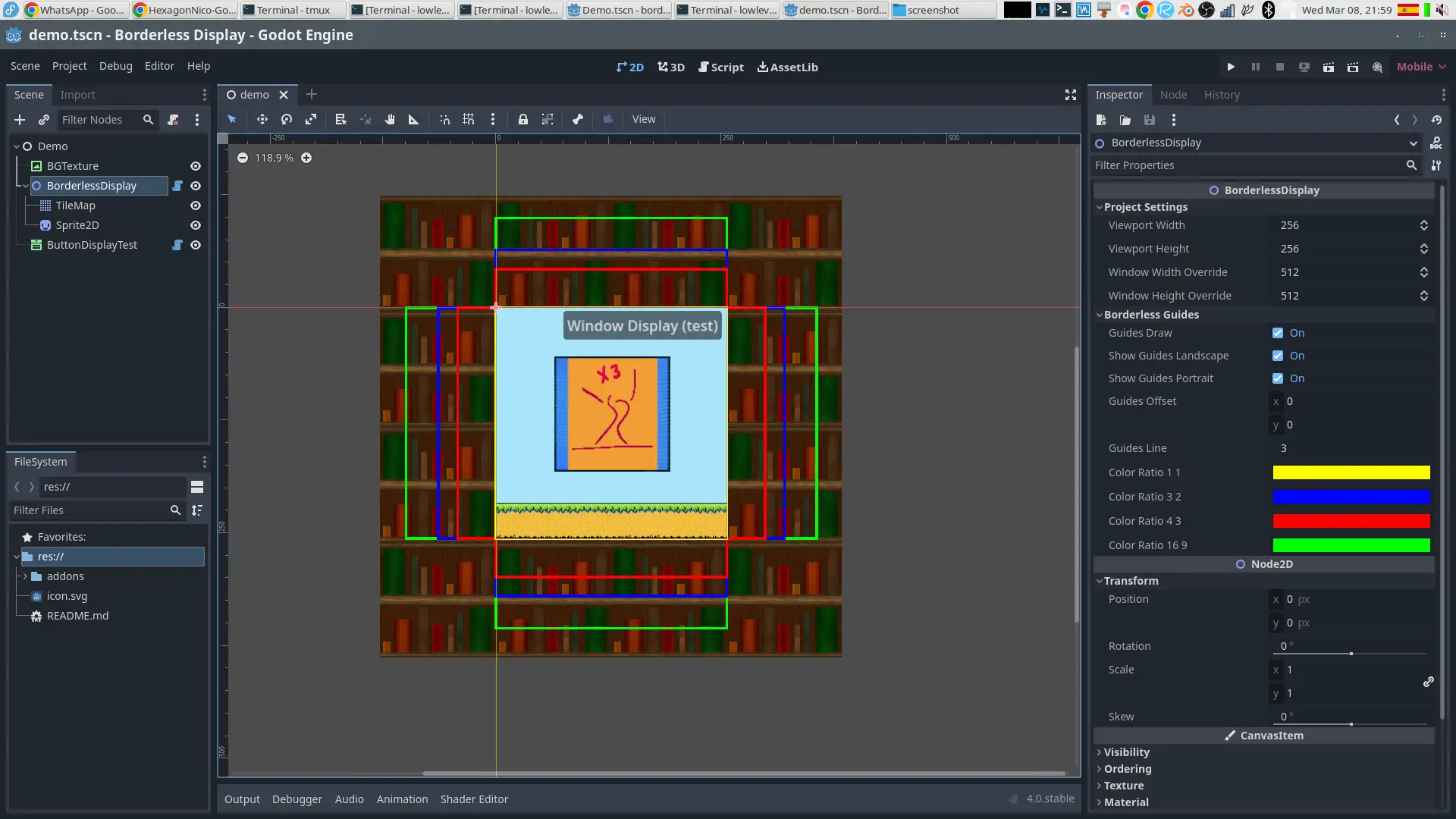Open Output bottom panel
This screenshot has width=1456, height=819.
(x=242, y=799)
